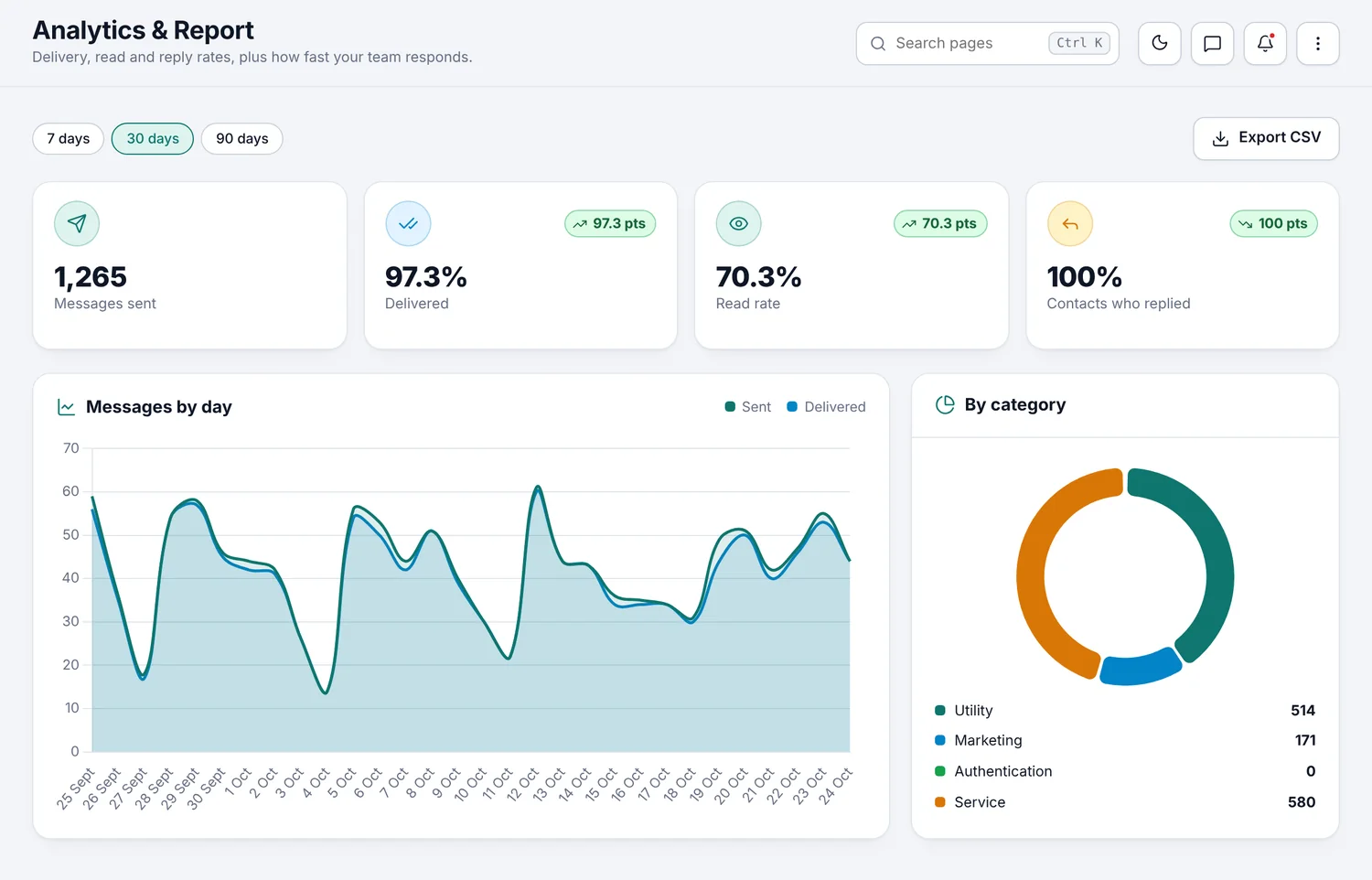Select the 90 days range

[x=242, y=138]
